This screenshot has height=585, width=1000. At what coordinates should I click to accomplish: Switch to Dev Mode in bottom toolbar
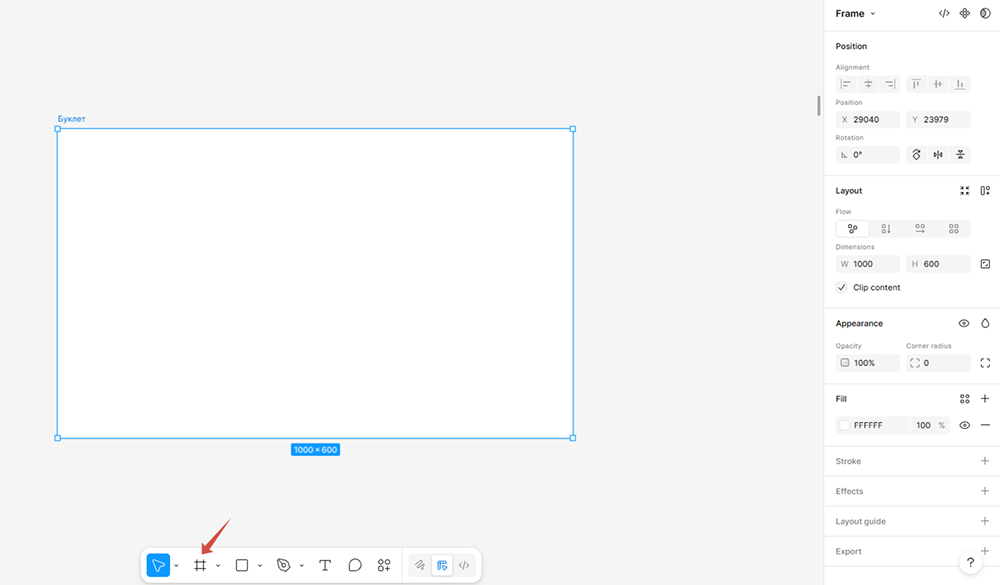pos(464,565)
